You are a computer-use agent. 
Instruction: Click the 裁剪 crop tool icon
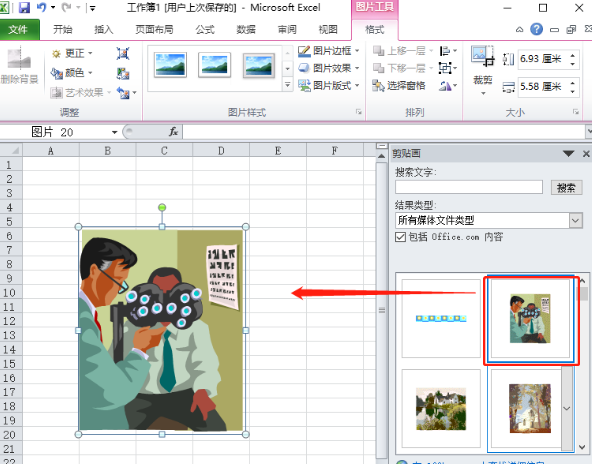click(x=483, y=56)
